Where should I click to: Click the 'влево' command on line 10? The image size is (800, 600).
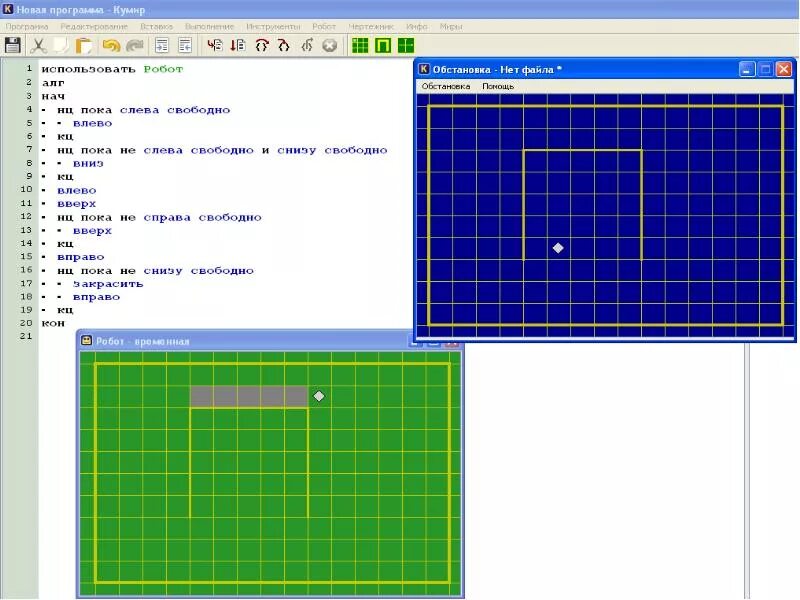tap(77, 190)
